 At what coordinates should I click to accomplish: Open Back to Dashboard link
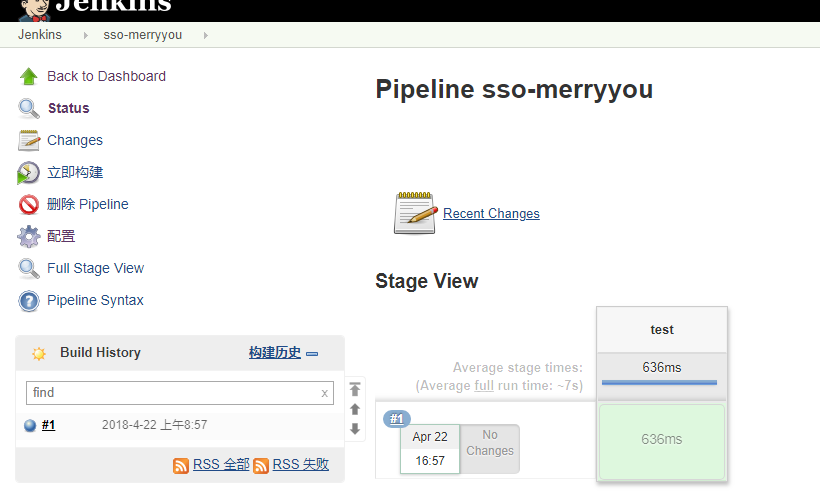click(x=106, y=76)
